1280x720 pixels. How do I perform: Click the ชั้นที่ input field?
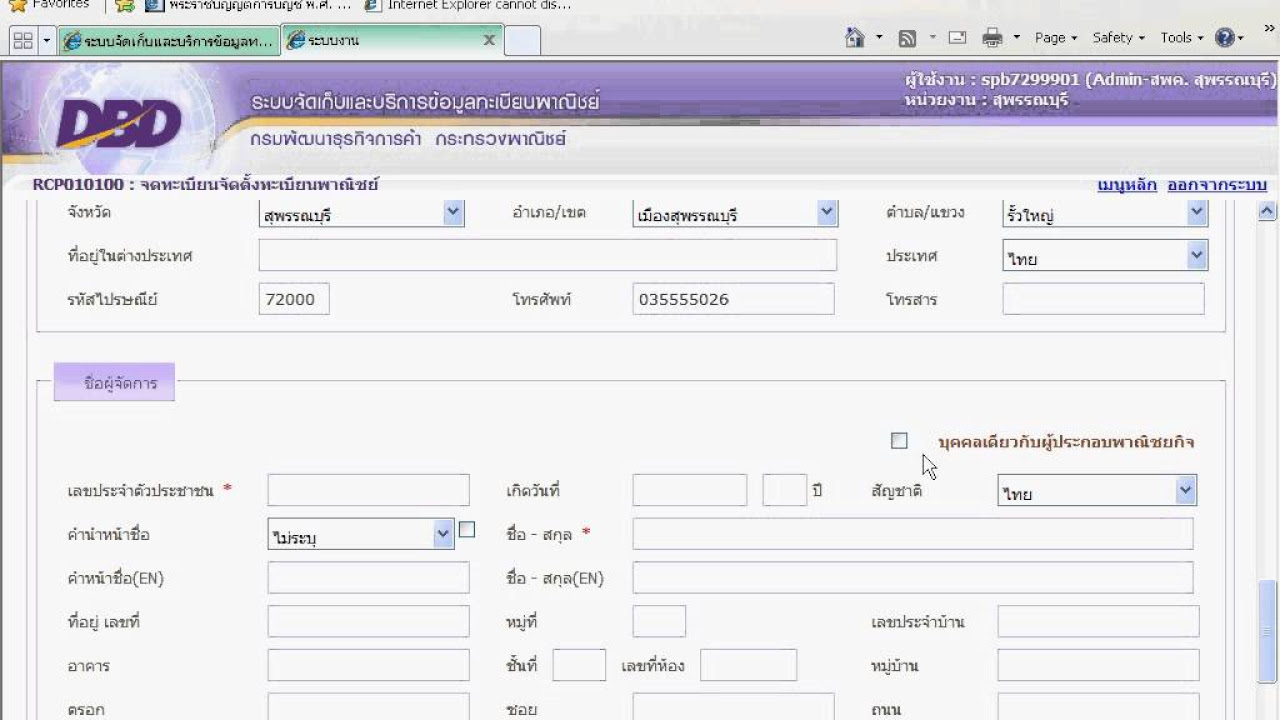[579, 665]
